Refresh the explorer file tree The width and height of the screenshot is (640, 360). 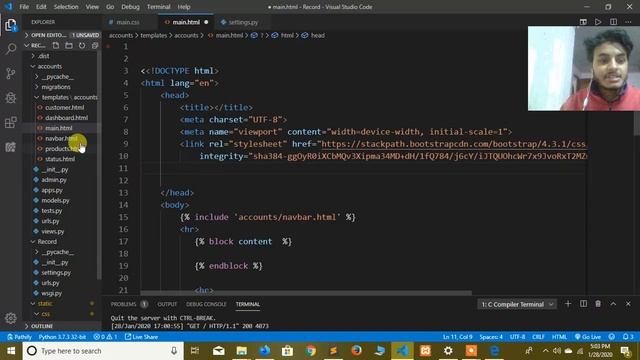coord(82,45)
